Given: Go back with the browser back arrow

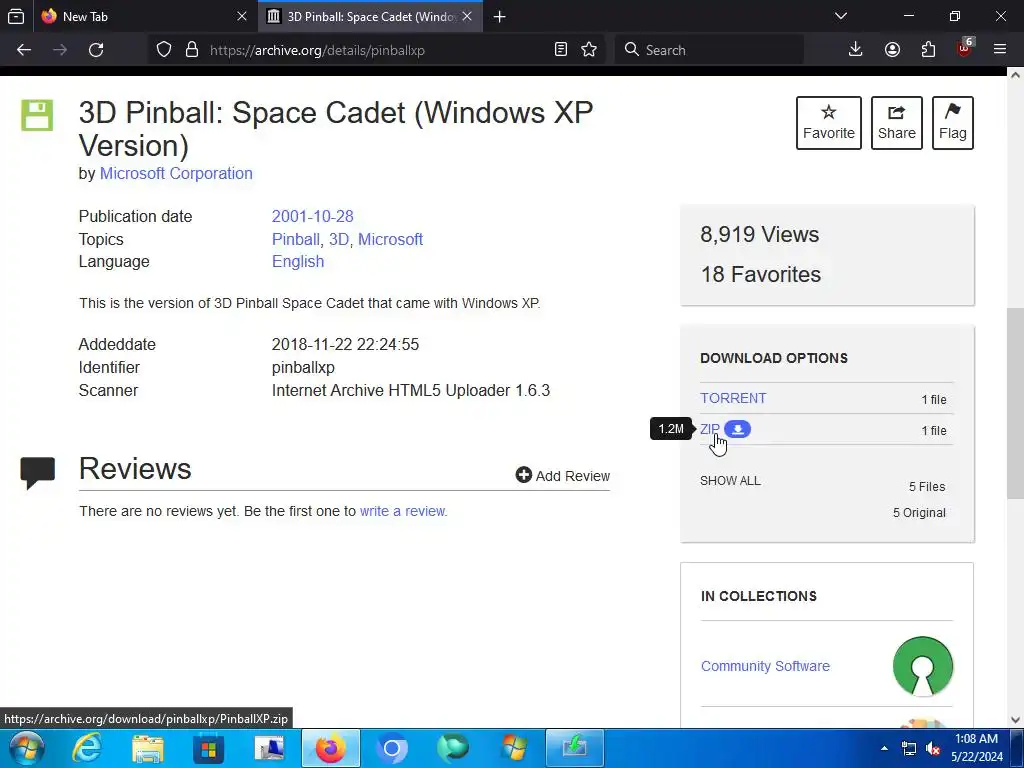Looking at the screenshot, I should coord(24,50).
